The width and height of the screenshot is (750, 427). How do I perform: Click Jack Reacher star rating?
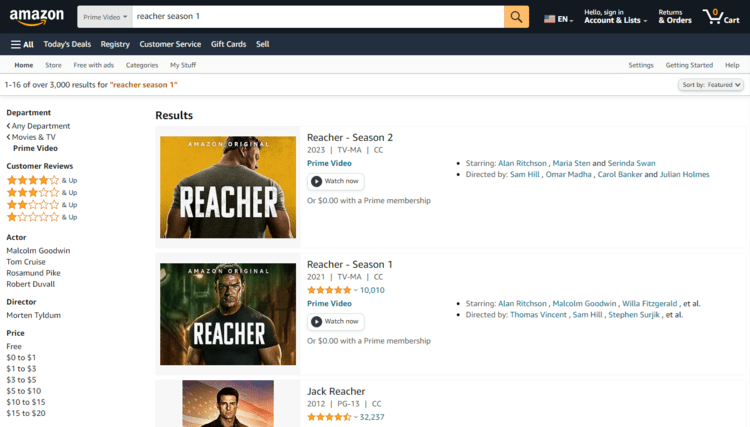coord(329,417)
